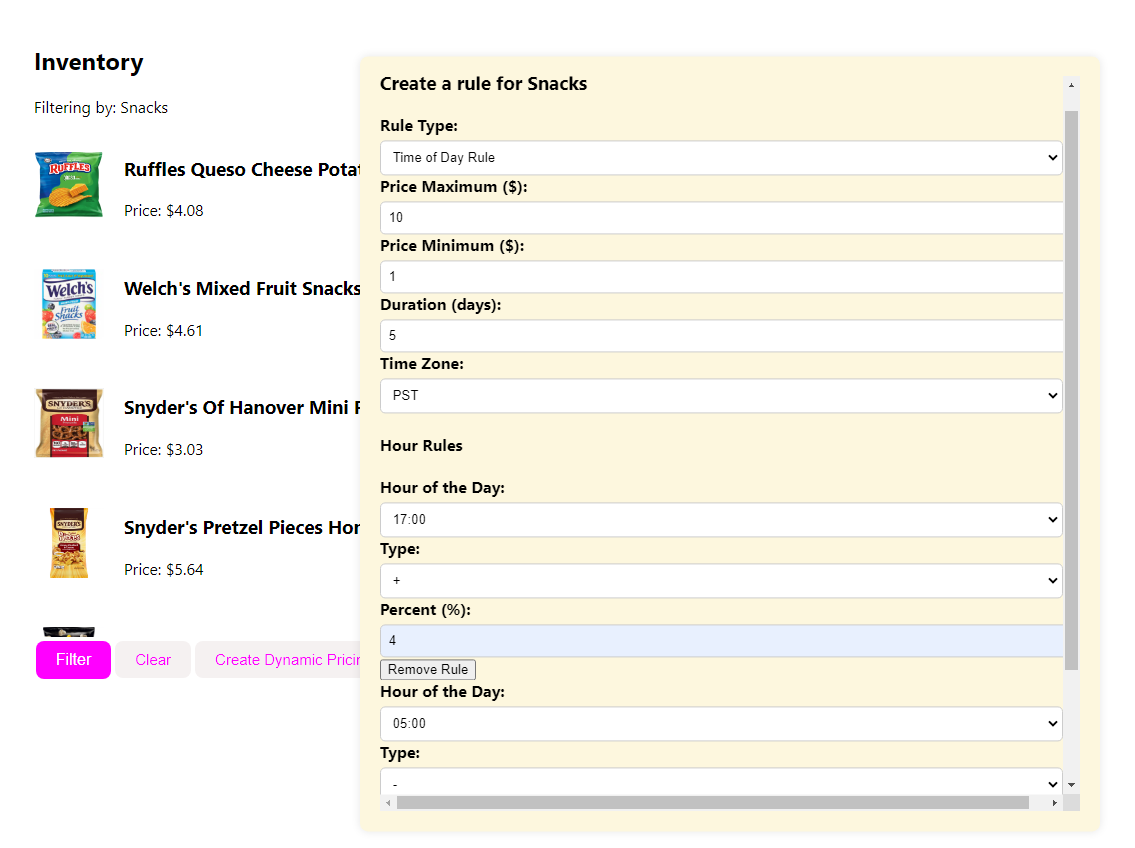The image size is (1135, 848).
Task: Click the horizontal scrollbar left arrow
Action: [389, 803]
